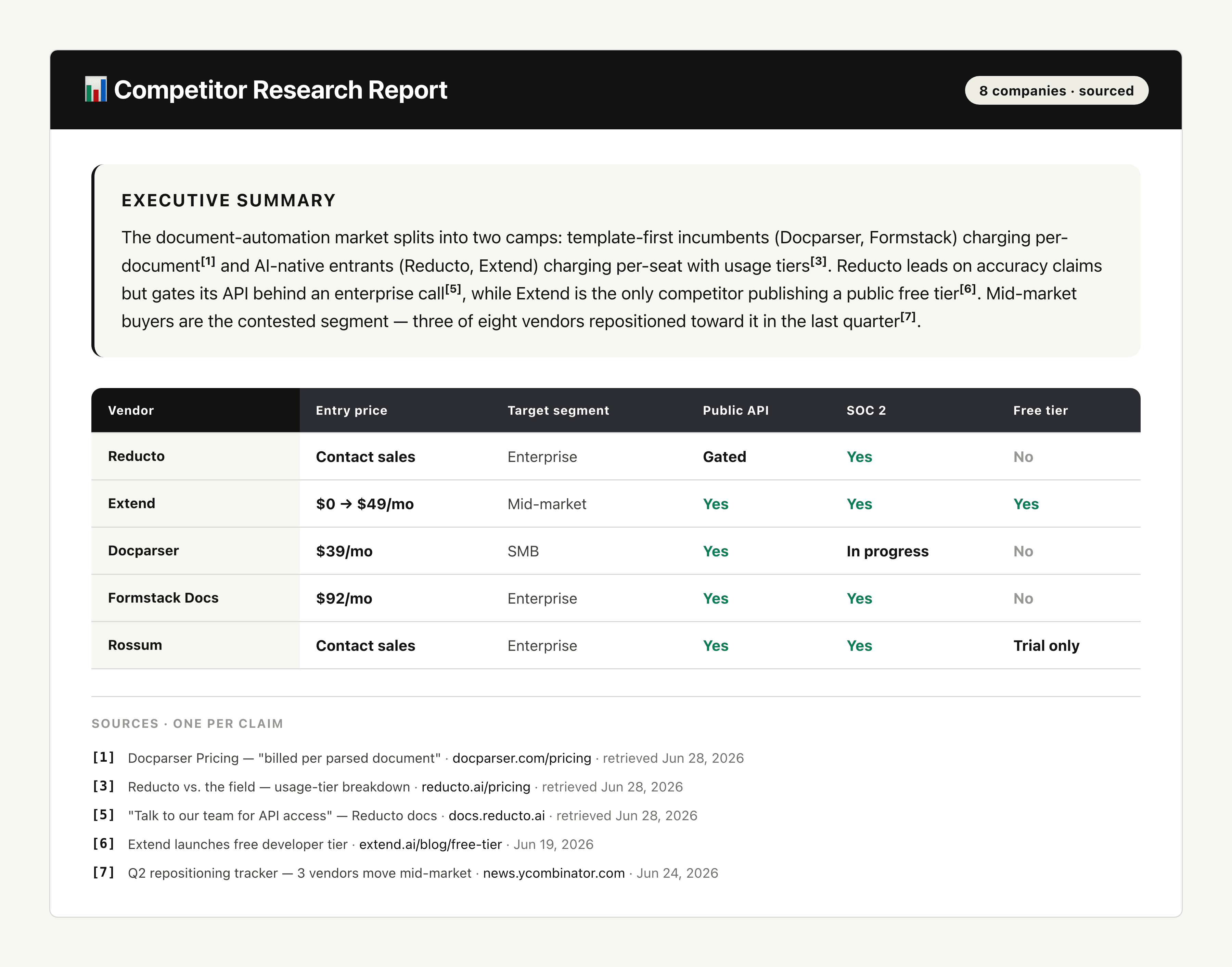1232x967 pixels.
Task: Click citation [5] in the summary text
Action: tap(453, 289)
